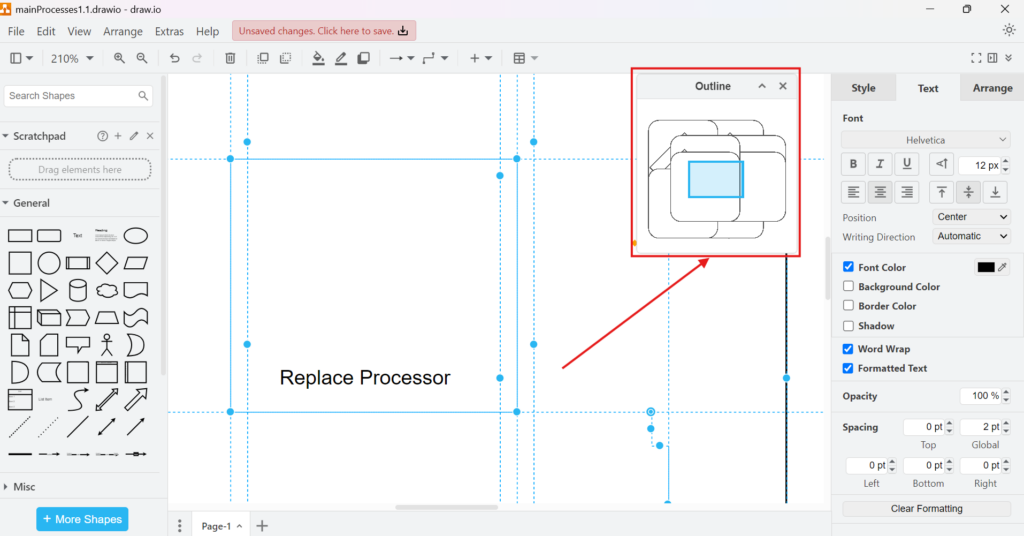Screen dimensions: 1024x536
Task: Click the More Shapes button
Action: click(82, 519)
